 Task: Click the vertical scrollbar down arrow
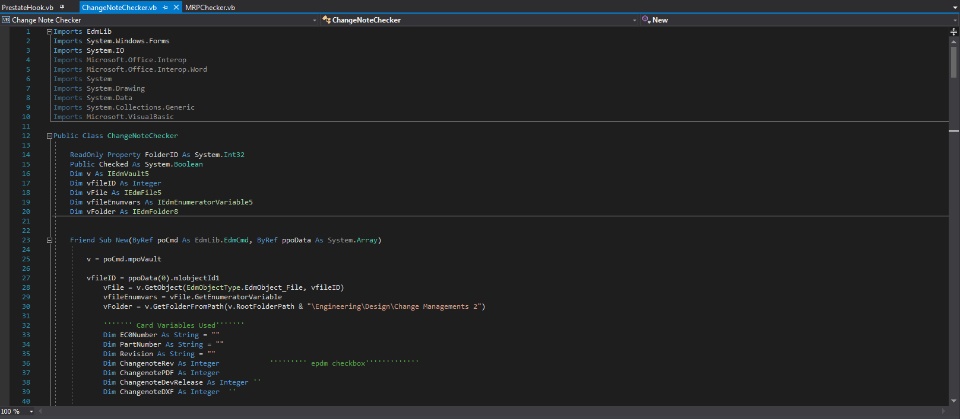tap(954, 402)
